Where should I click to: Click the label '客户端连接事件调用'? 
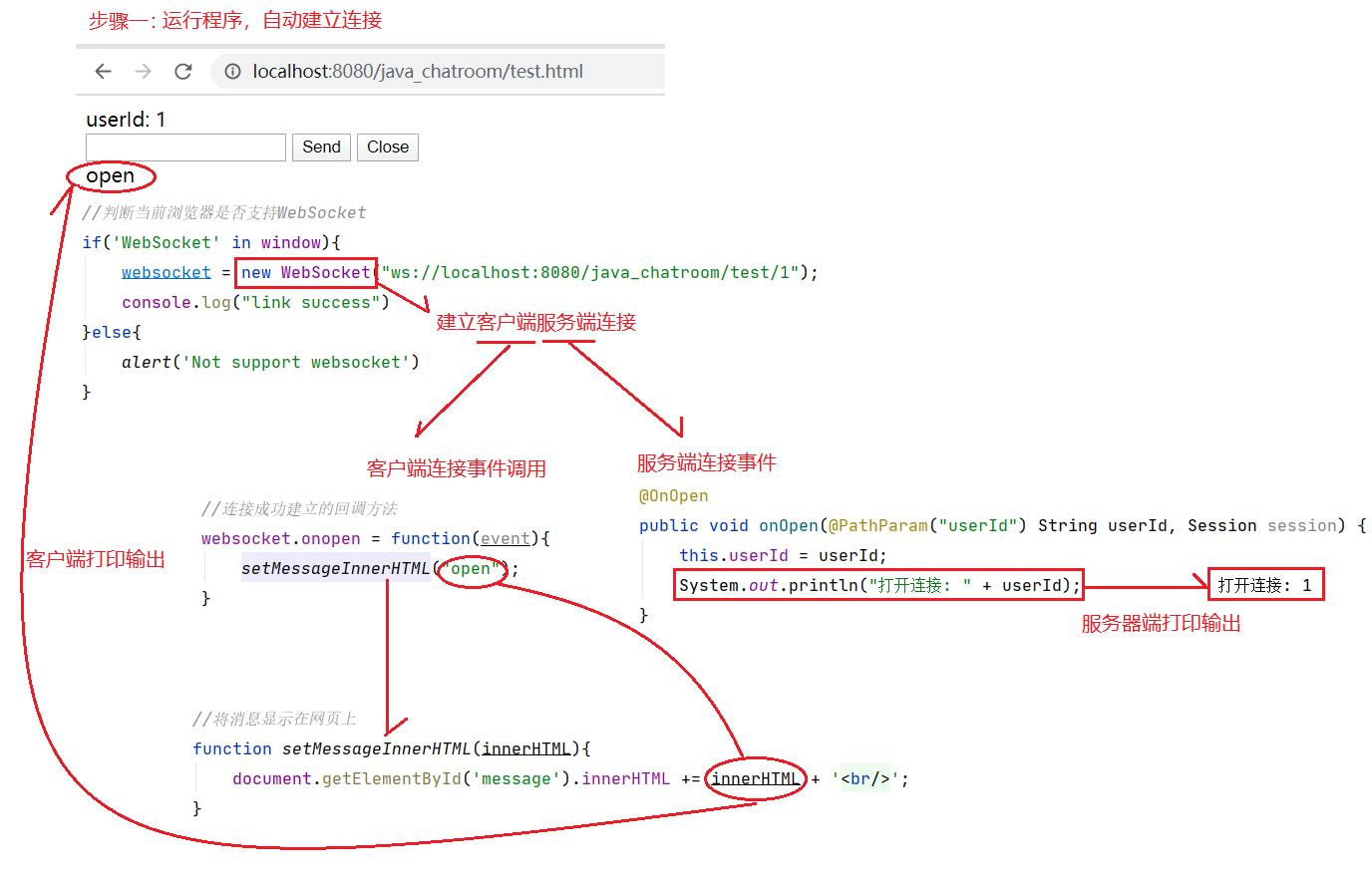(457, 468)
